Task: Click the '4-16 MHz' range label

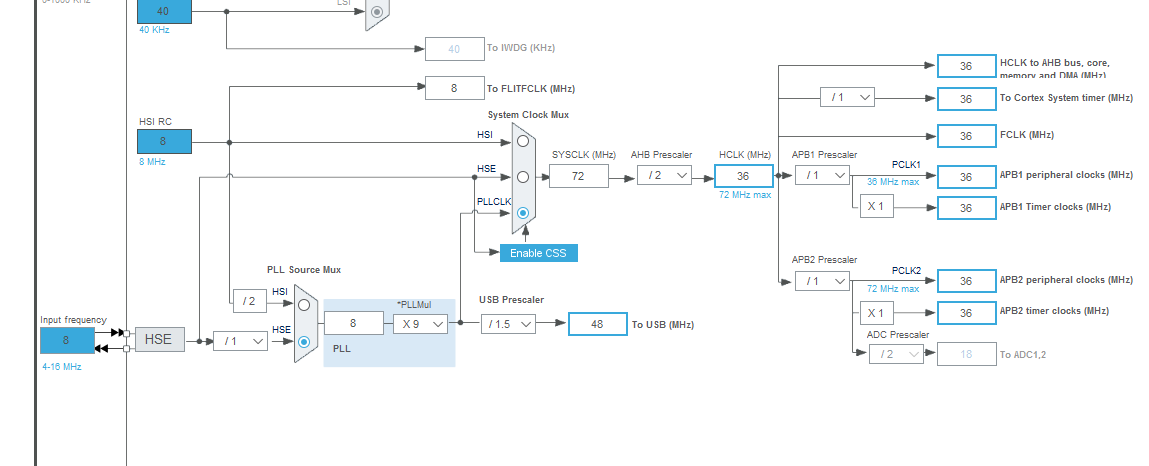Action: click(x=62, y=366)
